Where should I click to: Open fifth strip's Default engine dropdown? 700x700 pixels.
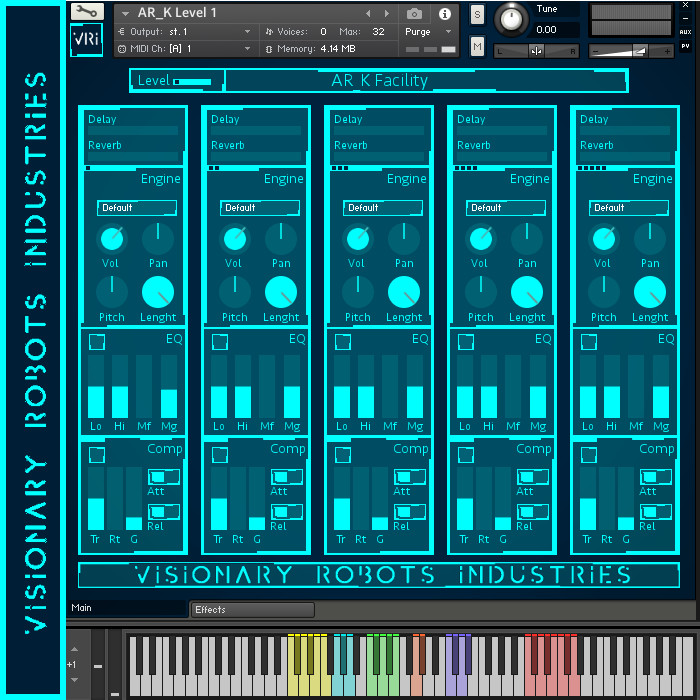629,208
